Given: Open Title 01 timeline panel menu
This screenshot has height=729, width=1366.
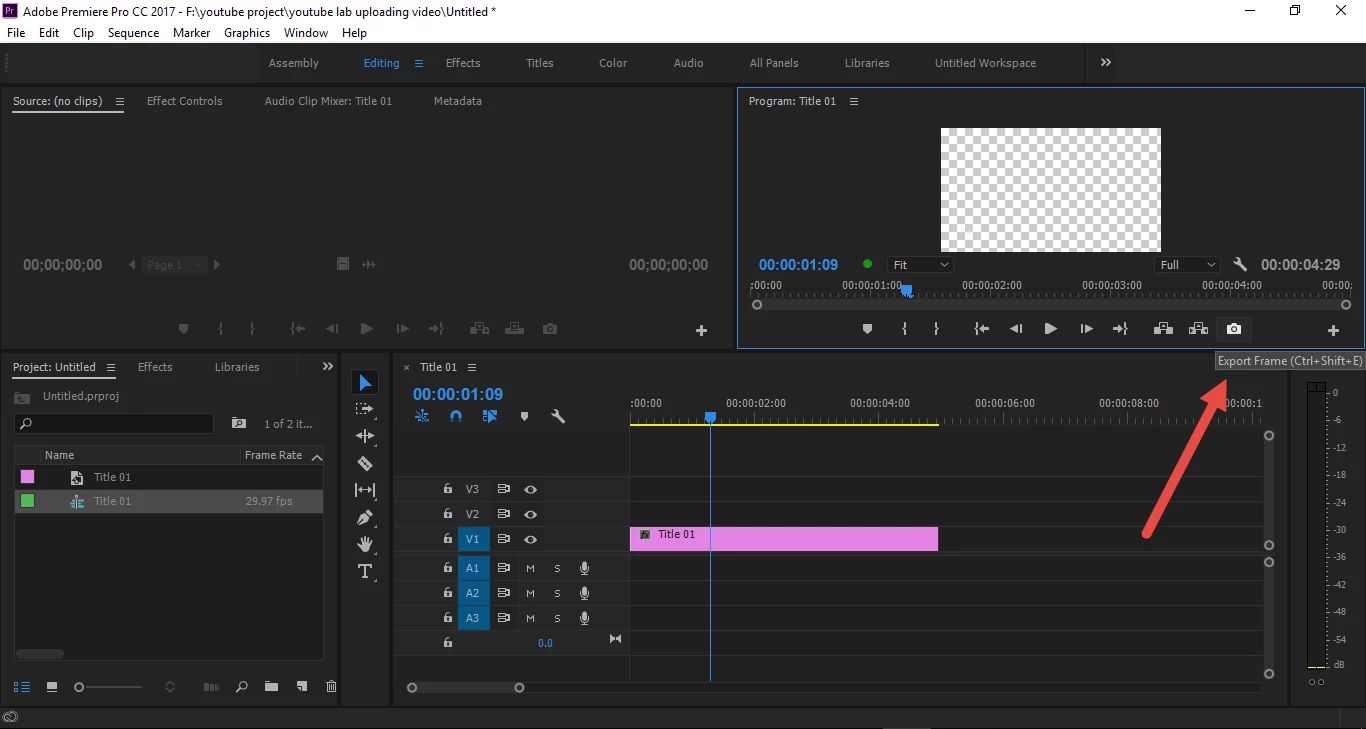Looking at the screenshot, I should click(x=472, y=367).
